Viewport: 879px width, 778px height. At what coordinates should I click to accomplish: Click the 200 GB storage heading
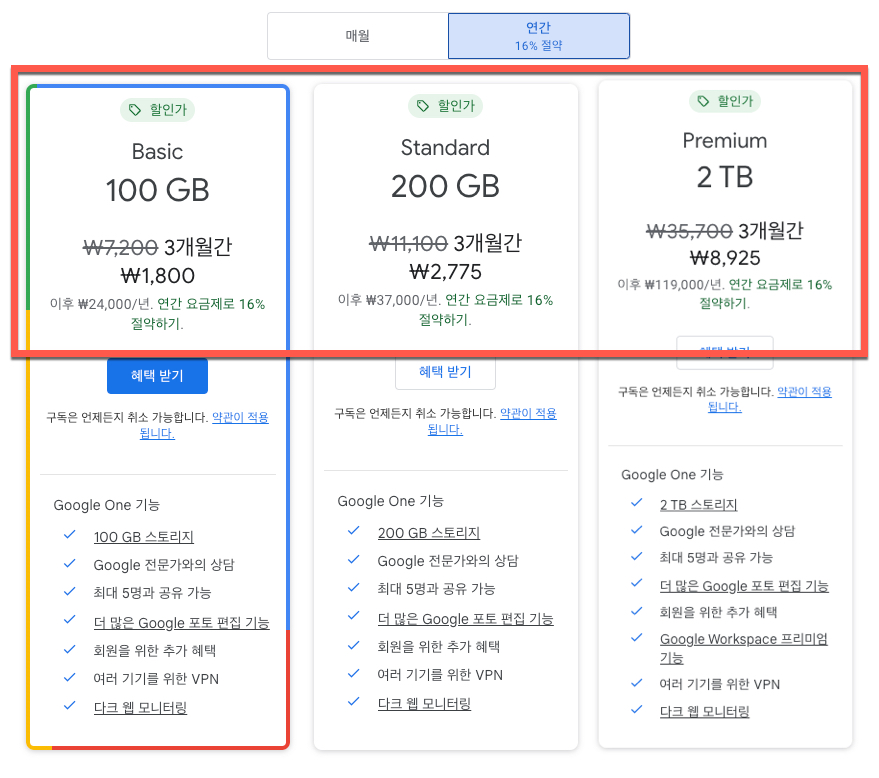pyautogui.click(x=445, y=186)
